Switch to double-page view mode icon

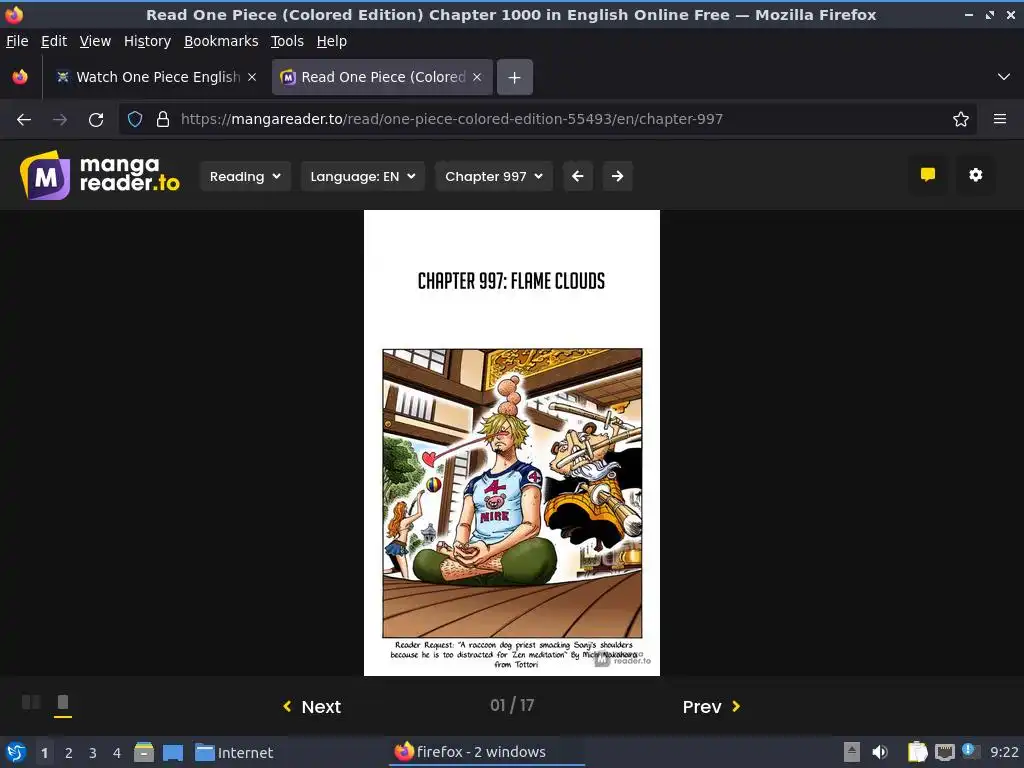coord(31,703)
